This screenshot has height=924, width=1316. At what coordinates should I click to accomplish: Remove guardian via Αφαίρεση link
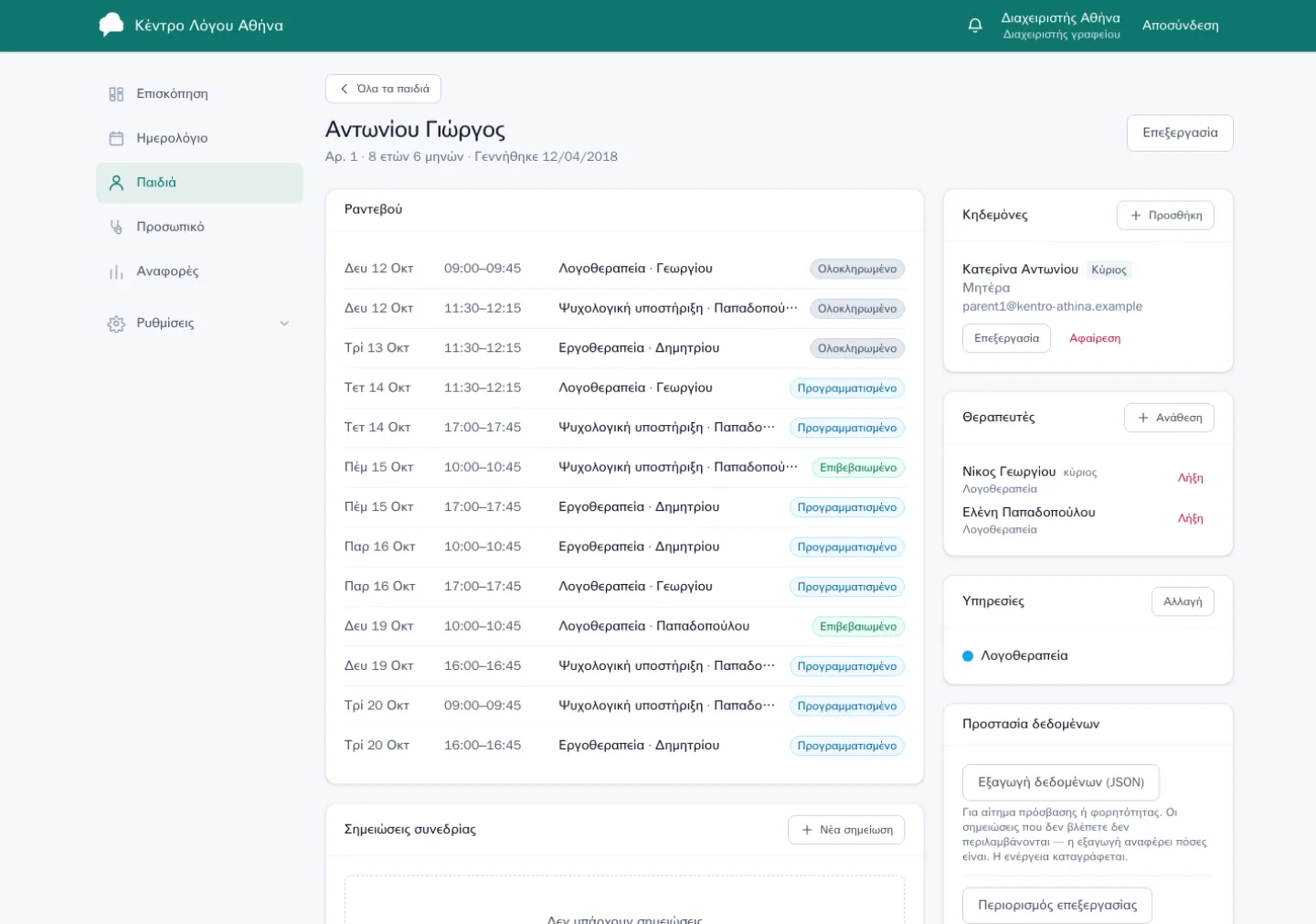[1095, 338]
